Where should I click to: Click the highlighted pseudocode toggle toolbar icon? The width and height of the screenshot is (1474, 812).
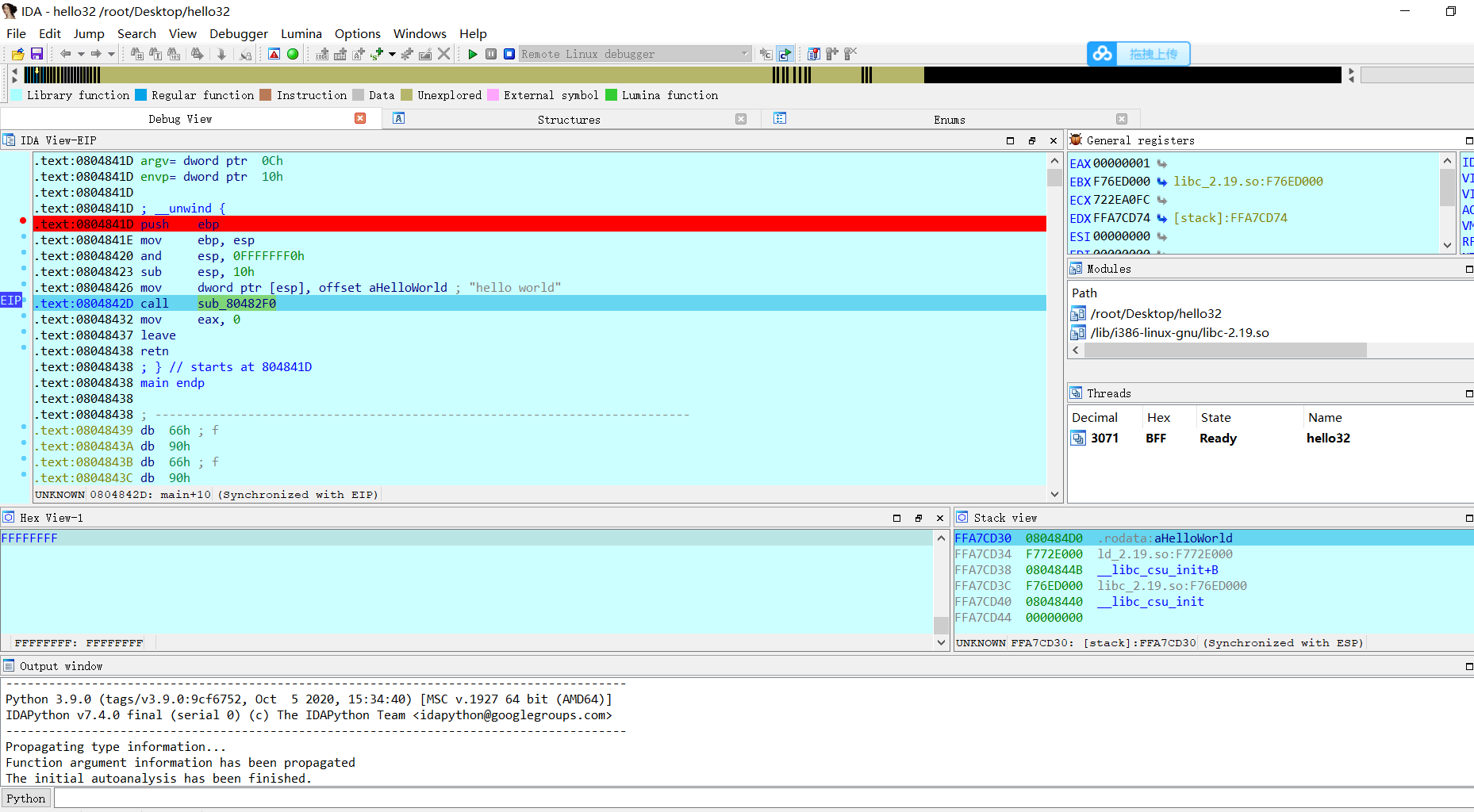tap(785, 54)
